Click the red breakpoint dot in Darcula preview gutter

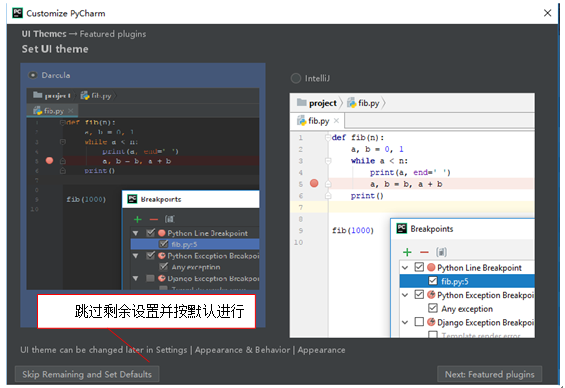pyautogui.click(x=49, y=160)
